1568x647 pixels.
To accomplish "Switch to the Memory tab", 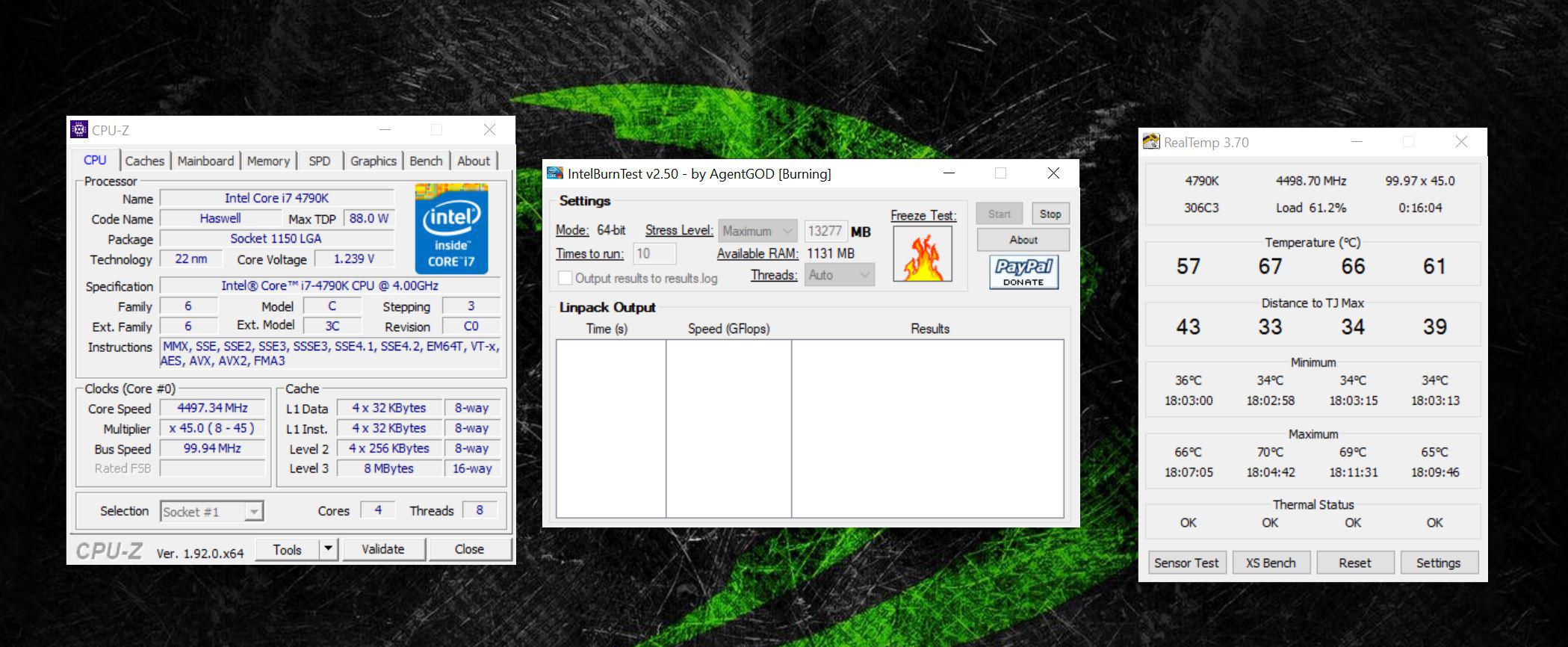I will coord(268,161).
